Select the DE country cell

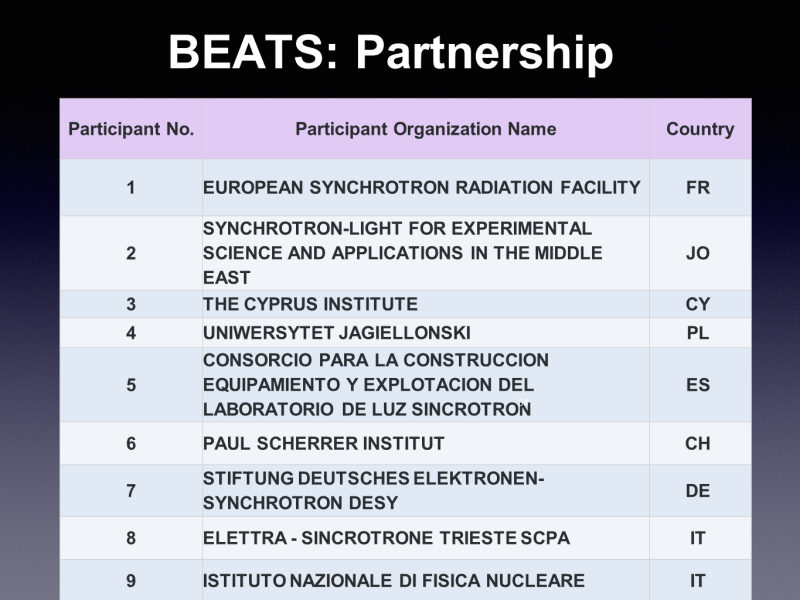[x=698, y=490]
